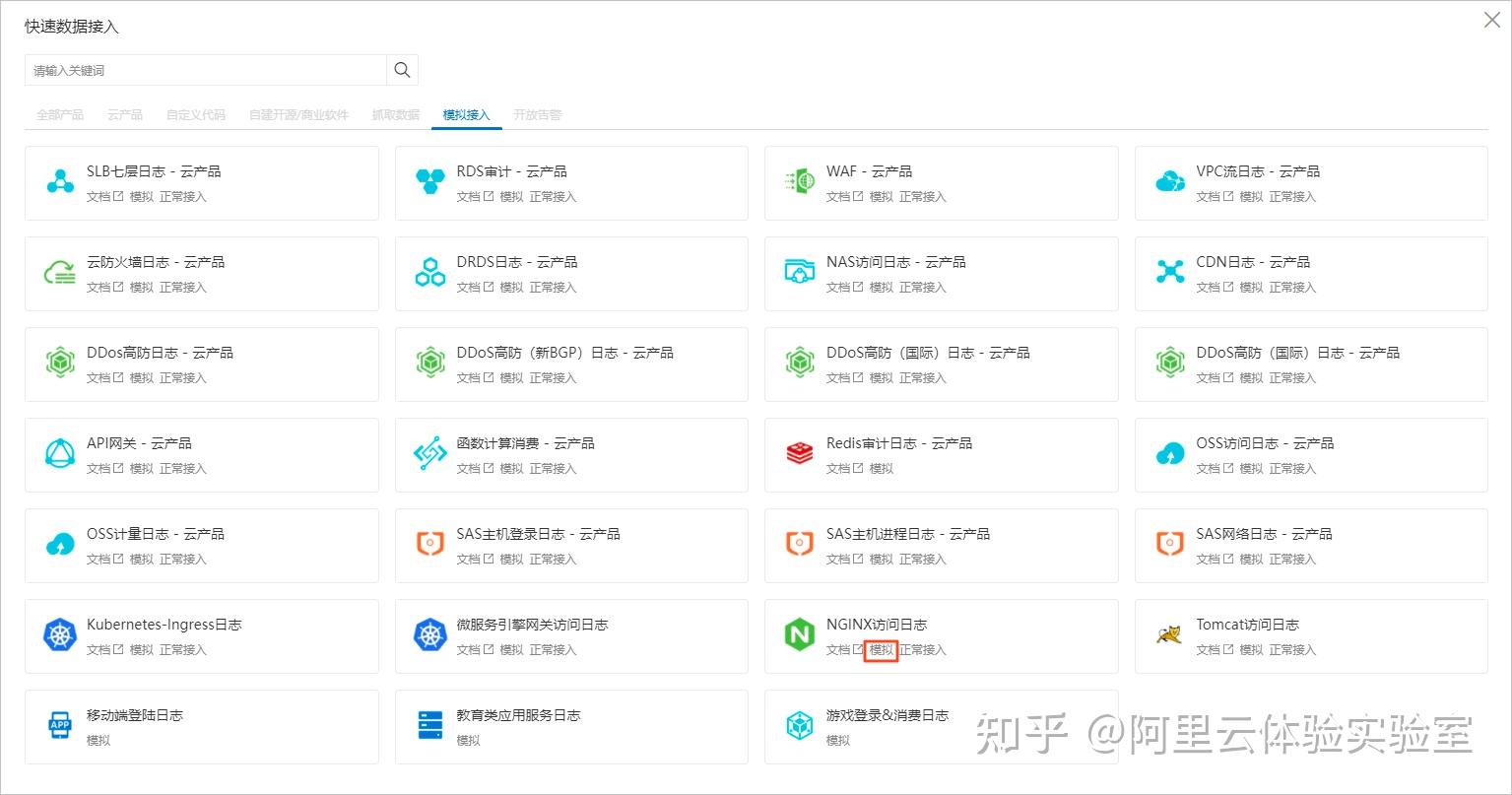Click the OSS计量日志 icon
Viewport: 1512px width, 795px height.
(x=60, y=545)
